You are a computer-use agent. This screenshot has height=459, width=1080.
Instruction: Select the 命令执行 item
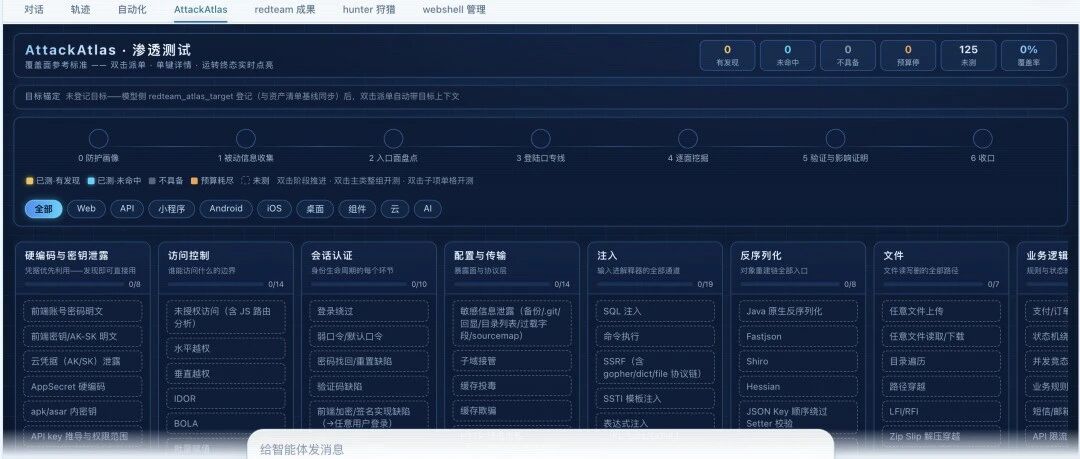(655, 336)
